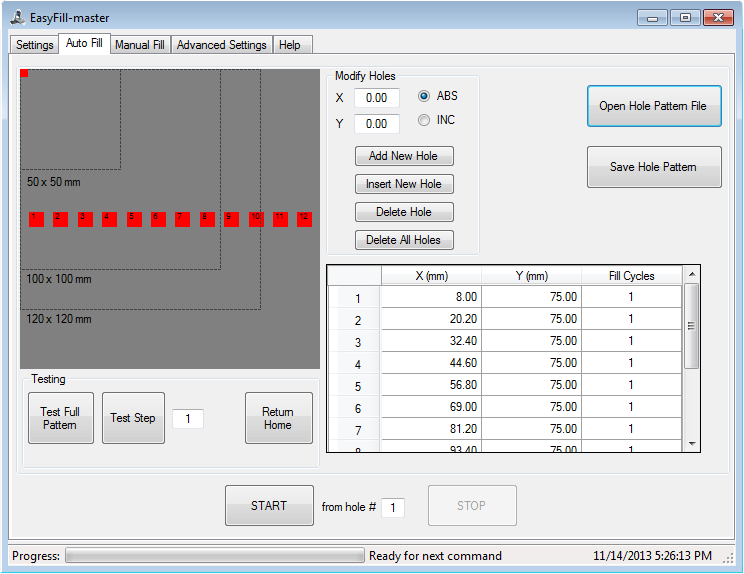Select hole marker 7 in pattern preview
Screen dimensions: 744x574
tap(183, 219)
